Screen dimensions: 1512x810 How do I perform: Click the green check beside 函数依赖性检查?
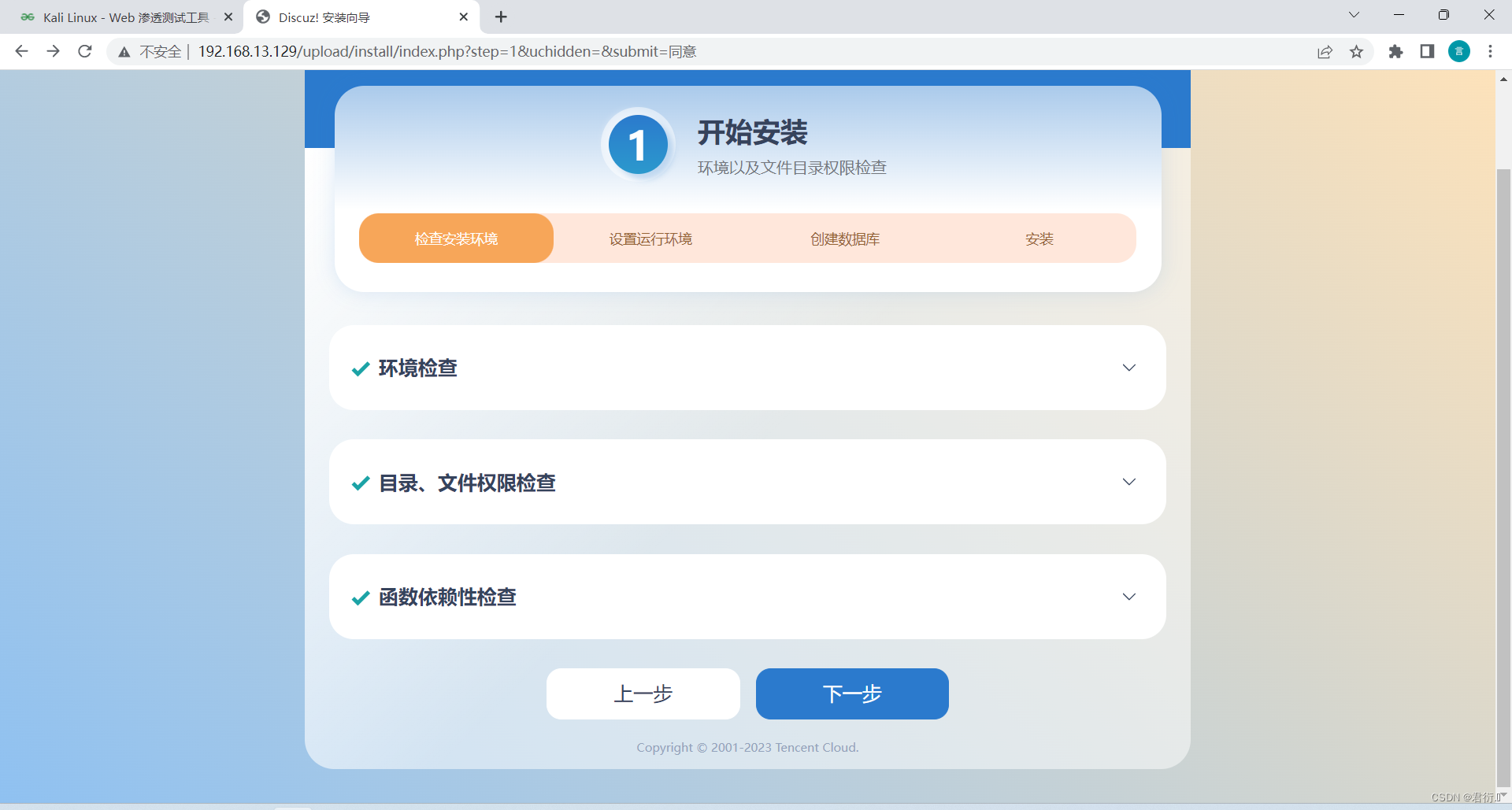pos(361,598)
